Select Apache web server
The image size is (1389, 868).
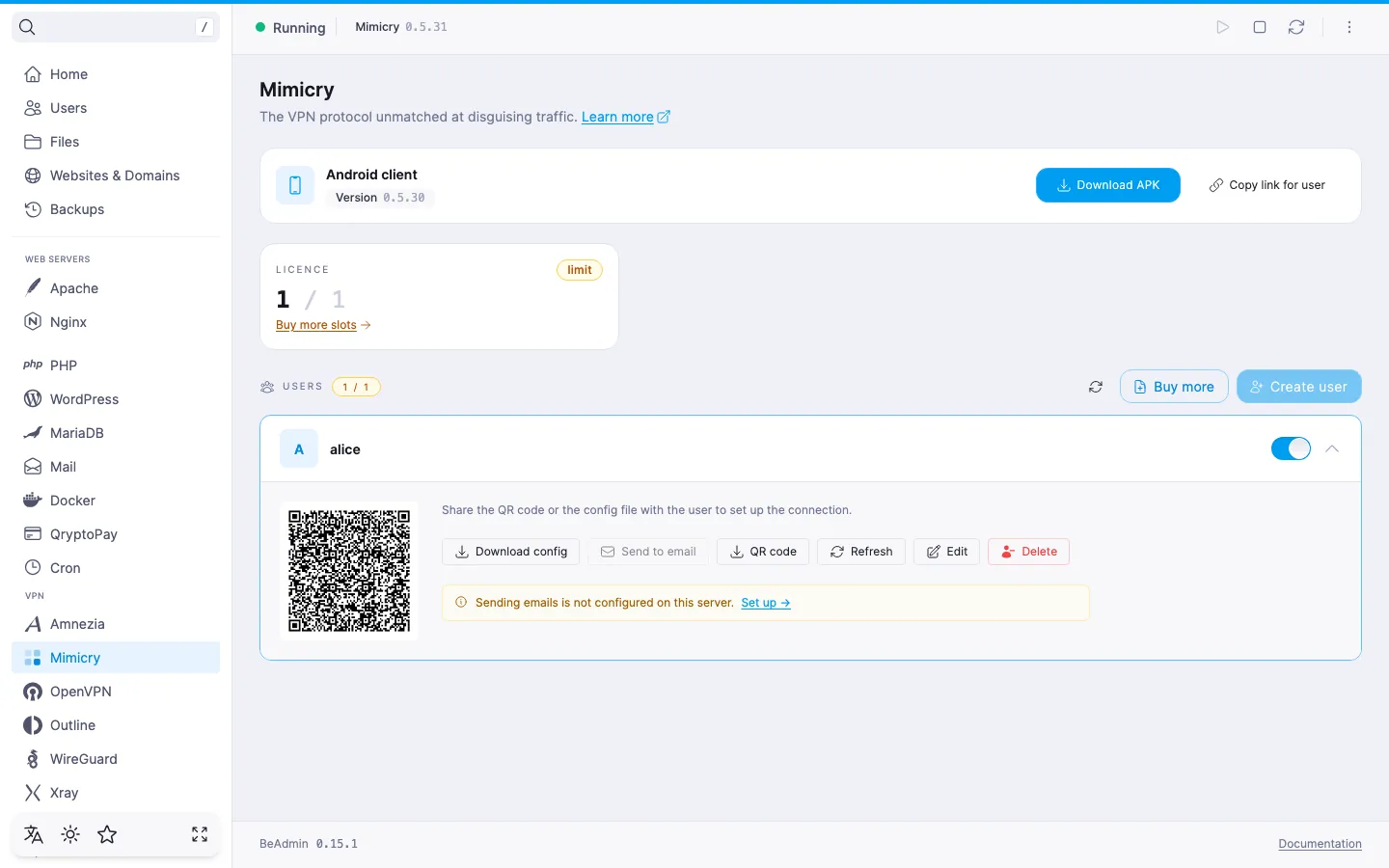coord(116,288)
